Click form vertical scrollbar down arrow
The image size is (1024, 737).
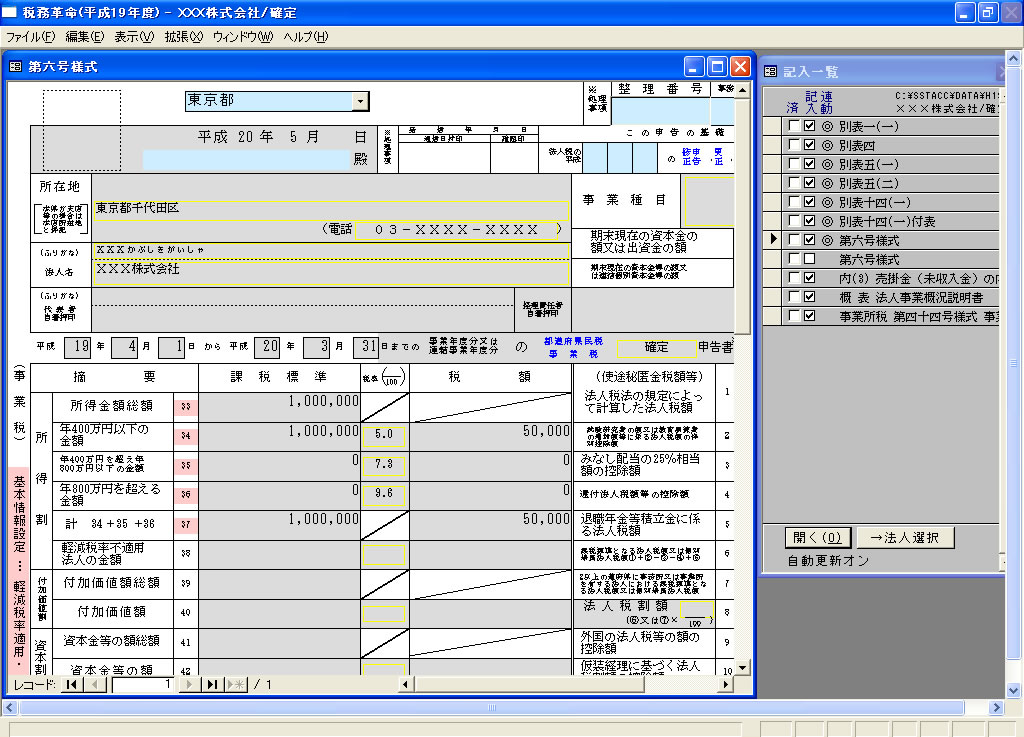[x=742, y=668]
